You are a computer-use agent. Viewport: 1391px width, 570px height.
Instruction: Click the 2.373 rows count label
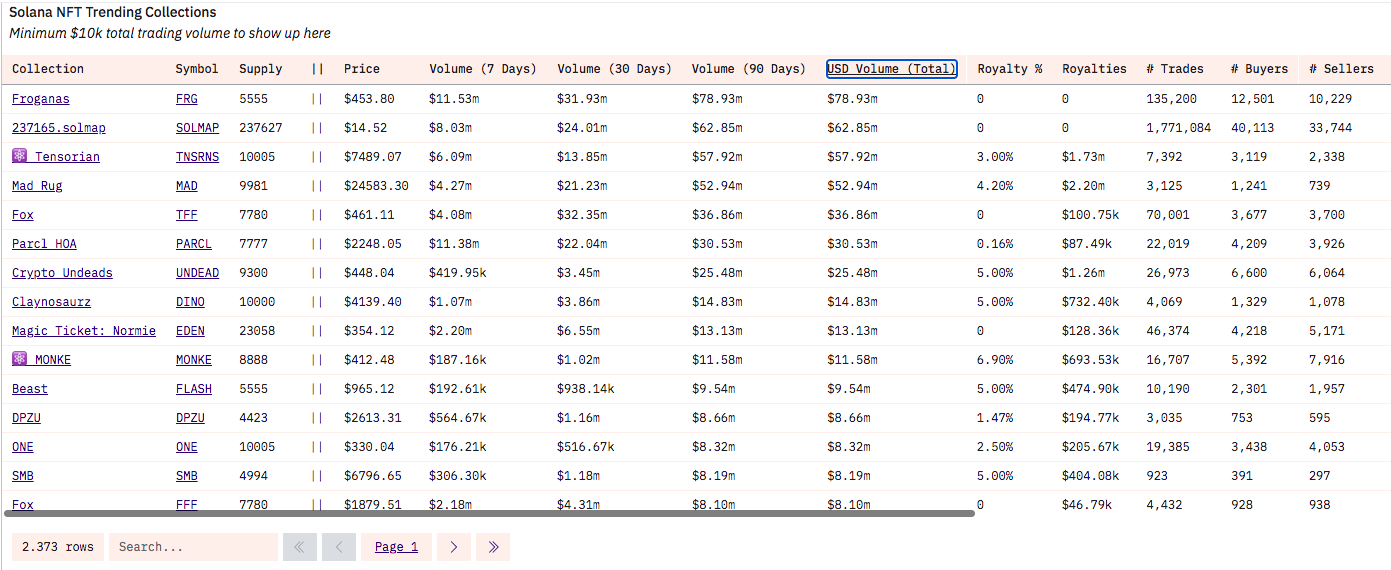tap(58, 547)
